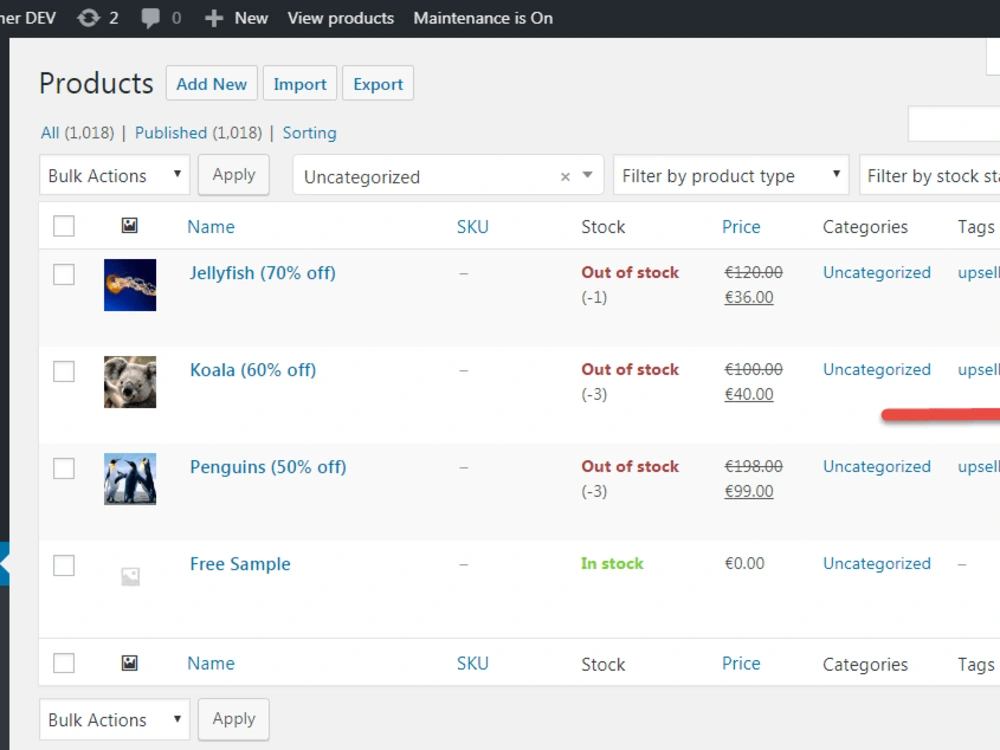Tick the Penguins (50% off) checkbox
Screen dimensions: 1000x750
coord(64,468)
